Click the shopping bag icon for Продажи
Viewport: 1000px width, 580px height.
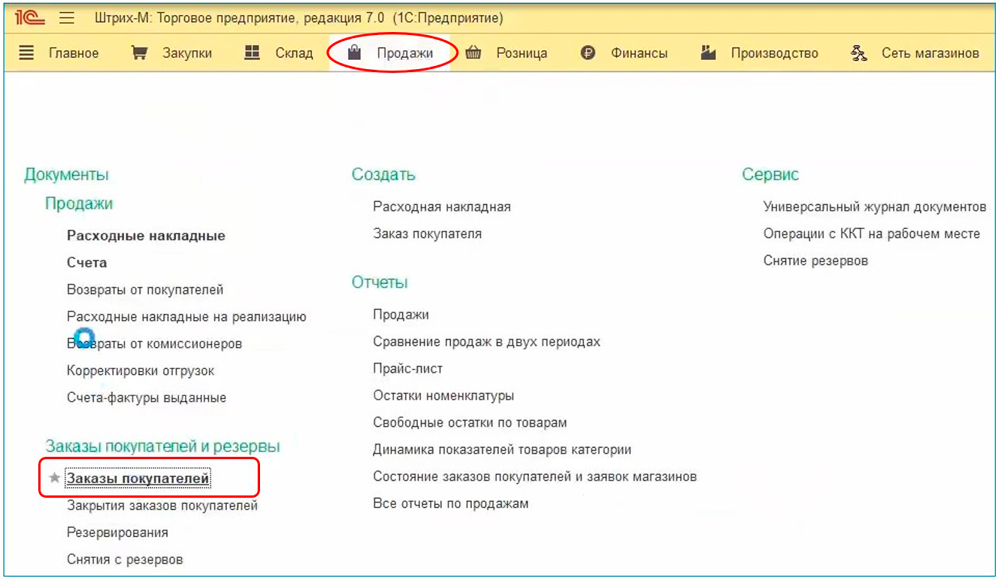click(x=354, y=53)
